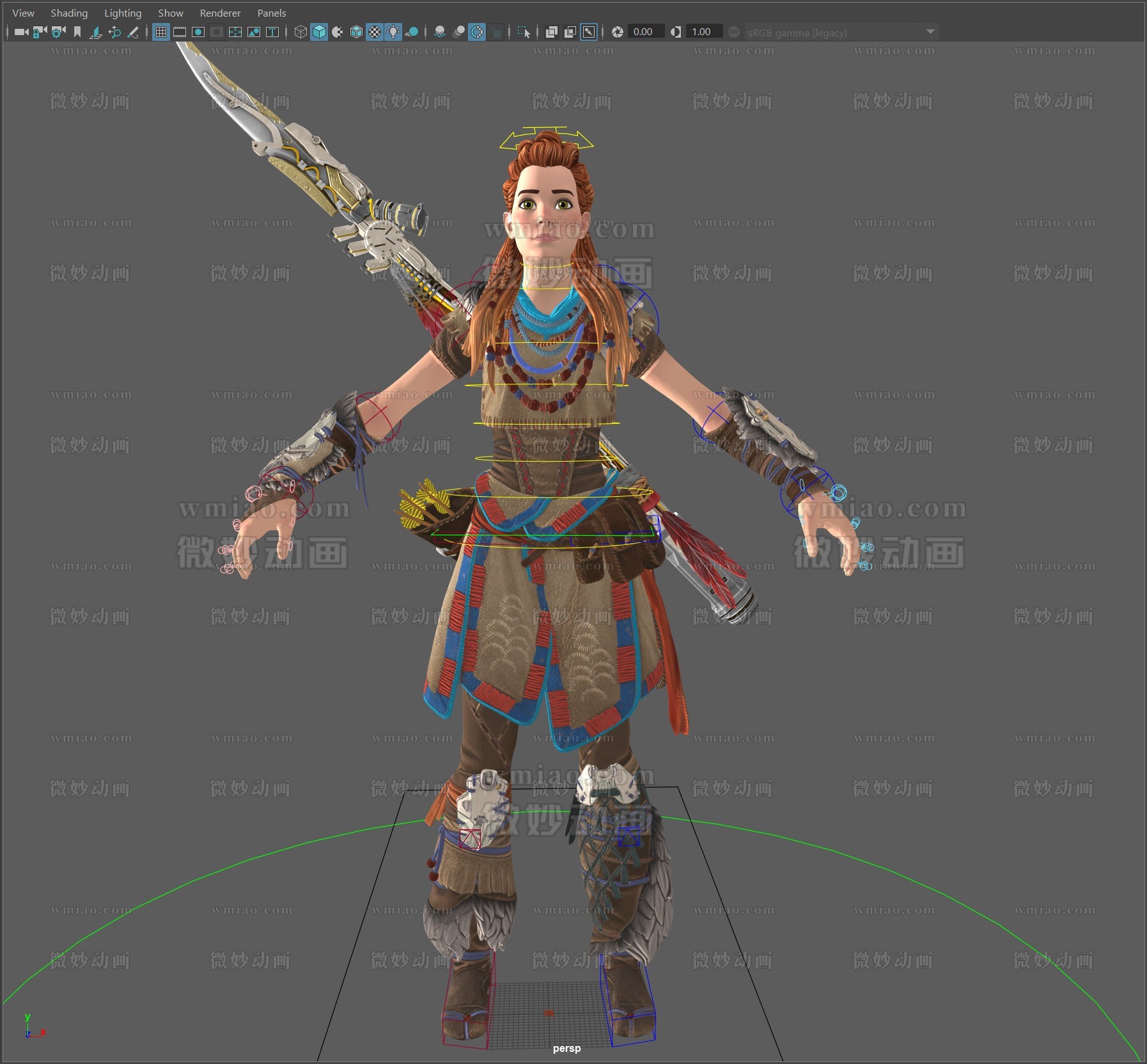Open the Renderer menu

coord(220,13)
